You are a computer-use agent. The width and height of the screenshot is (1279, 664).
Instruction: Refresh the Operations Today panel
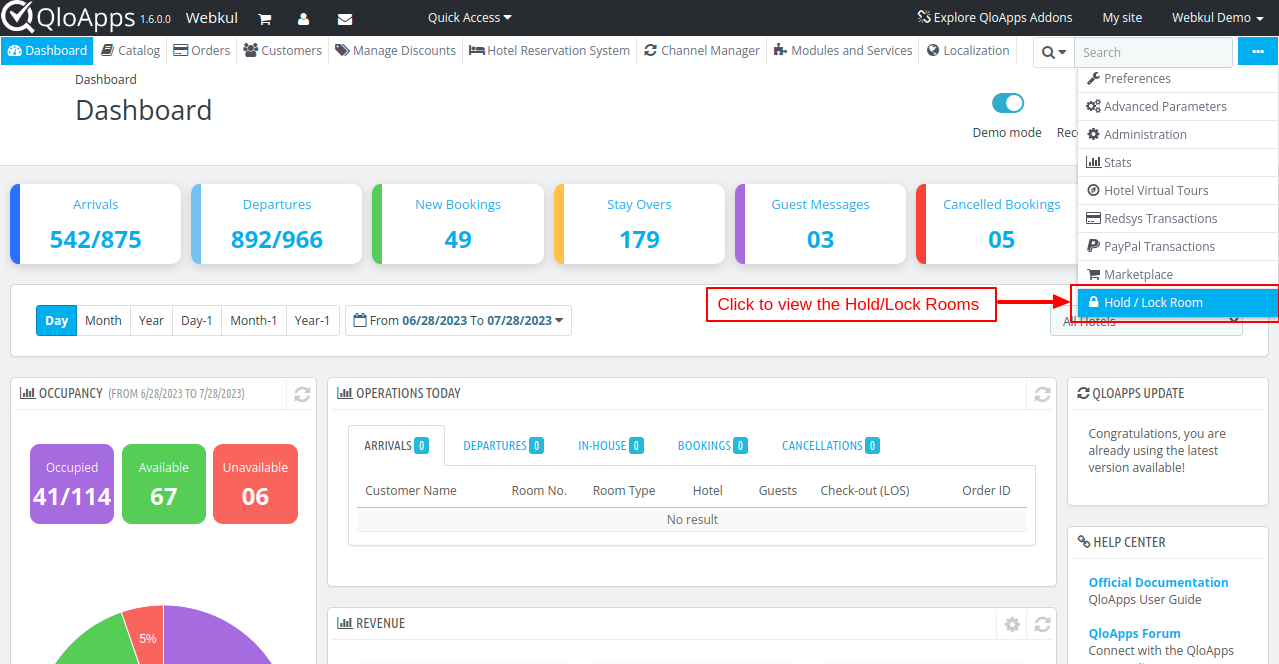pyautogui.click(x=1042, y=394)
